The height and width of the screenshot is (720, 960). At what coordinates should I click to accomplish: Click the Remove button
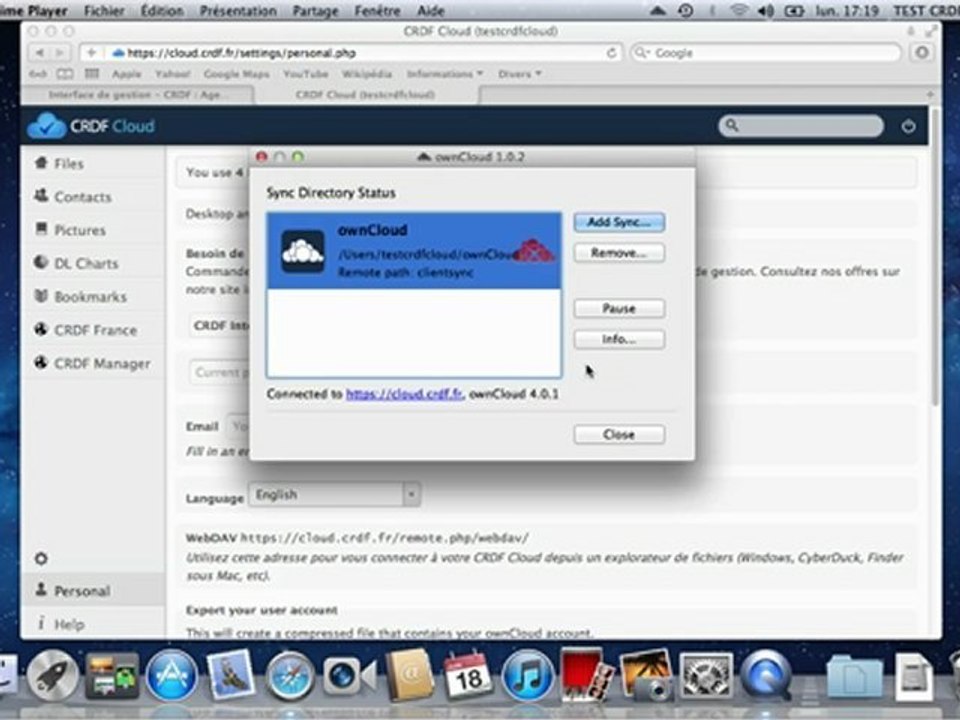pyautogui.click(x=619, y=253)
